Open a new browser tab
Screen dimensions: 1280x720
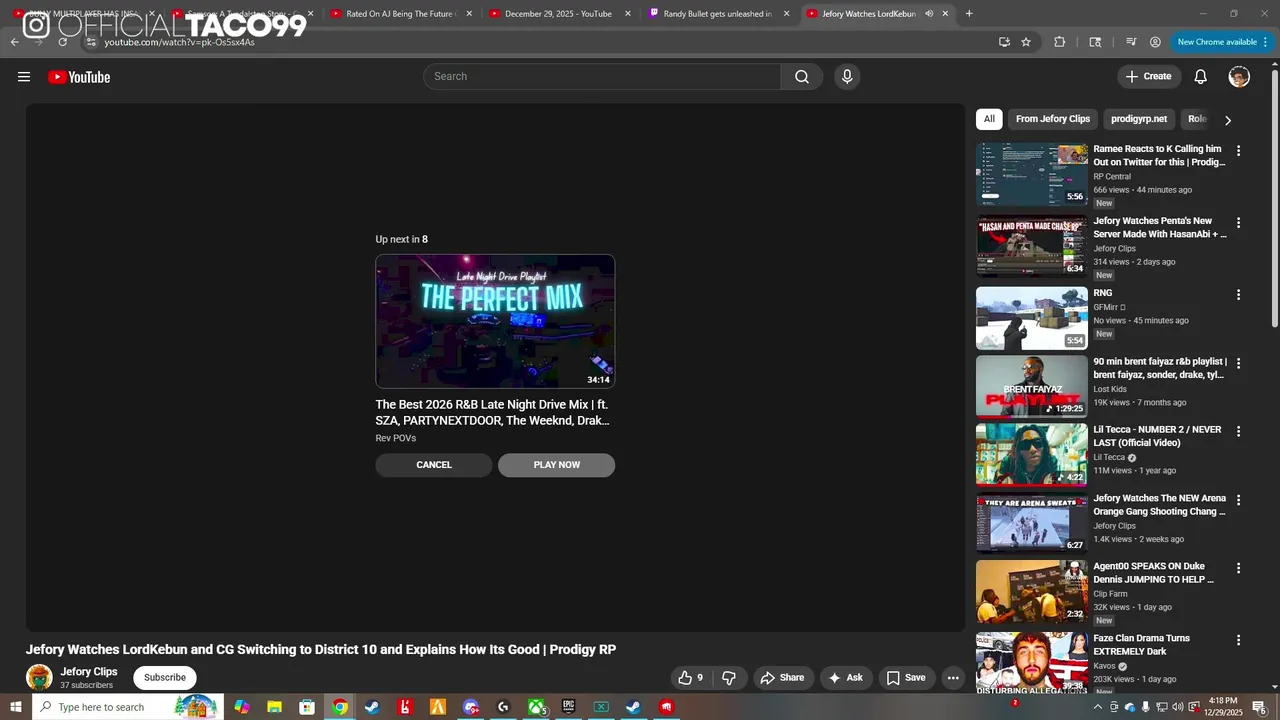pos(969,14)
